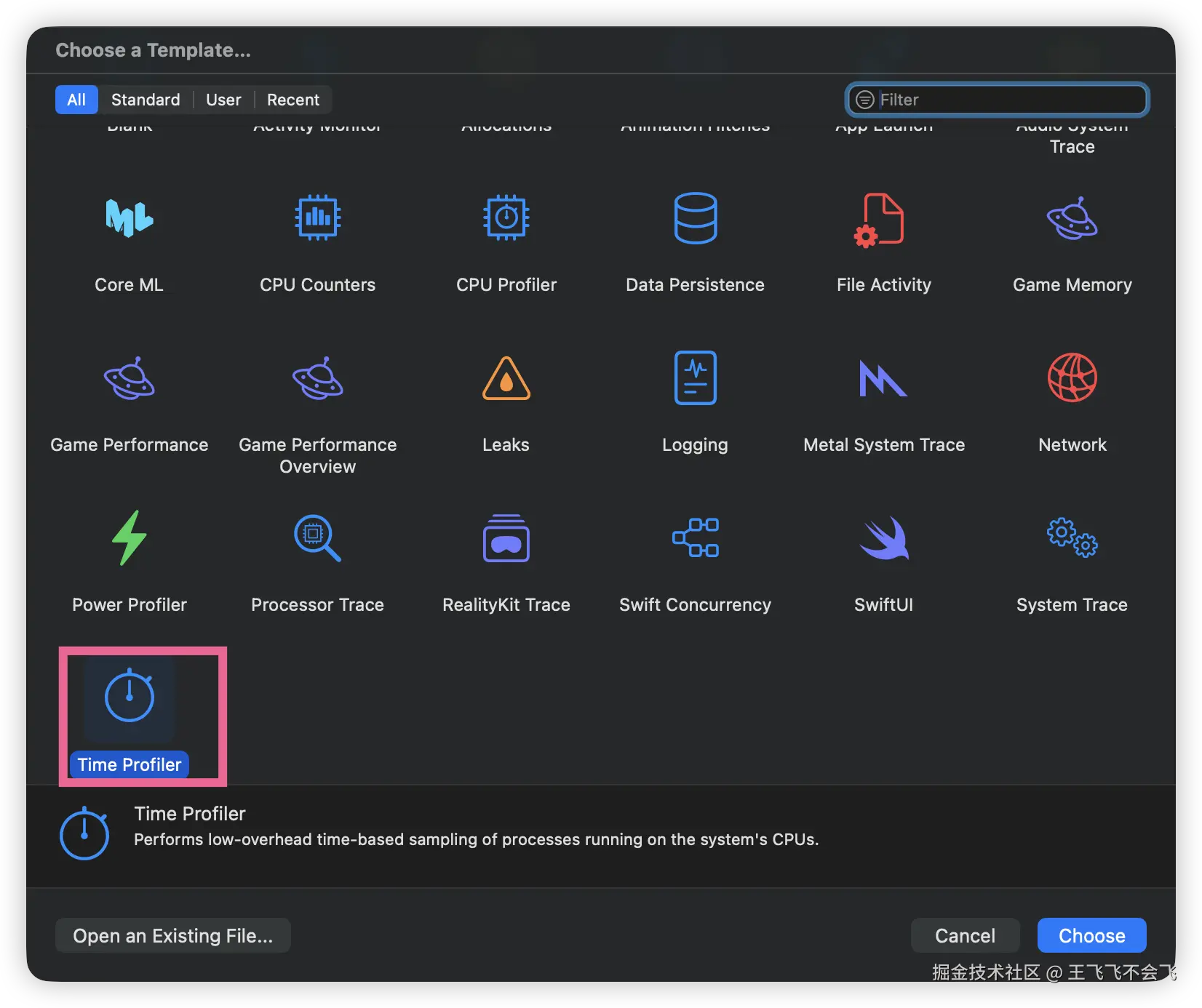1202x1008 pixels.
Task: Switch to the Standard tab
Action: click(x=146, y=100)
